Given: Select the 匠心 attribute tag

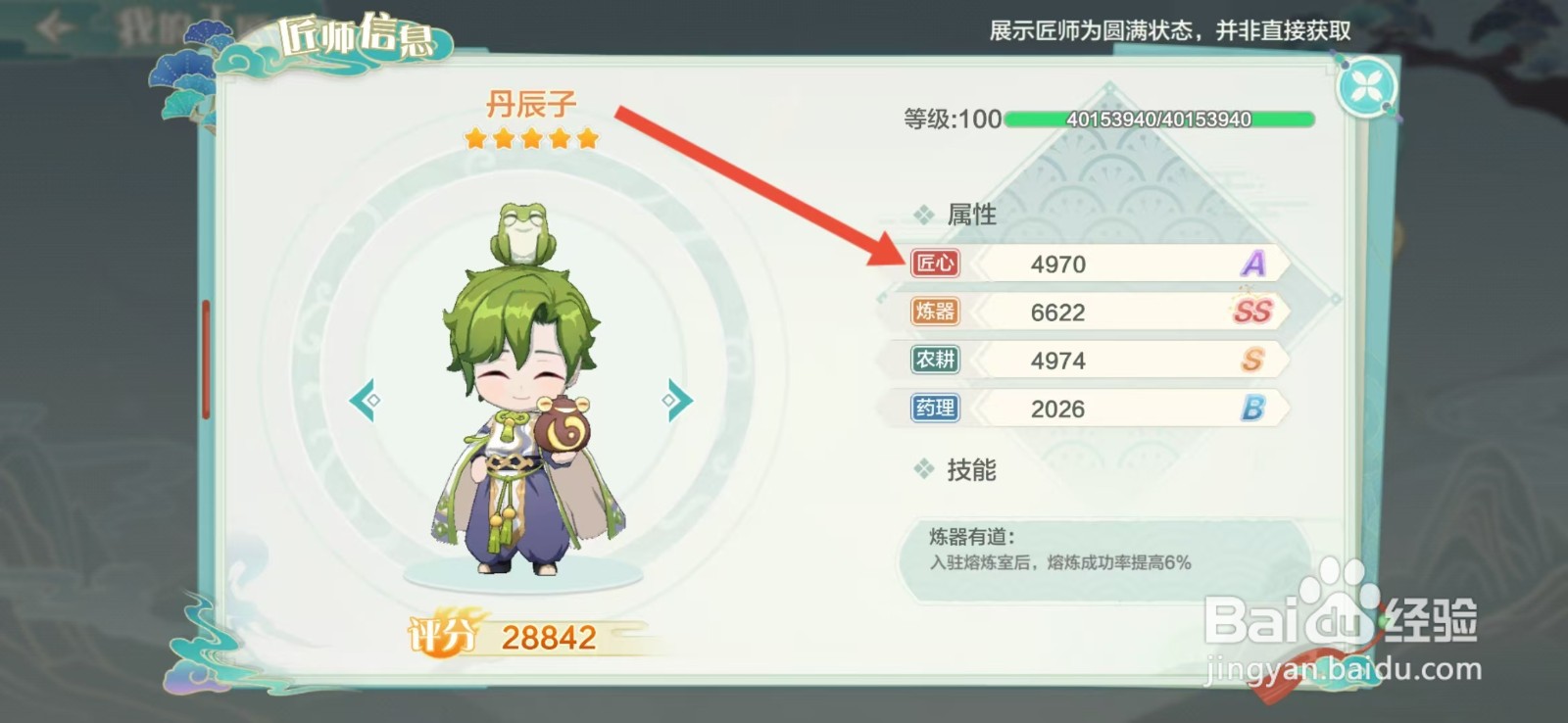Looking at the screenshot, I should point(935,264).
